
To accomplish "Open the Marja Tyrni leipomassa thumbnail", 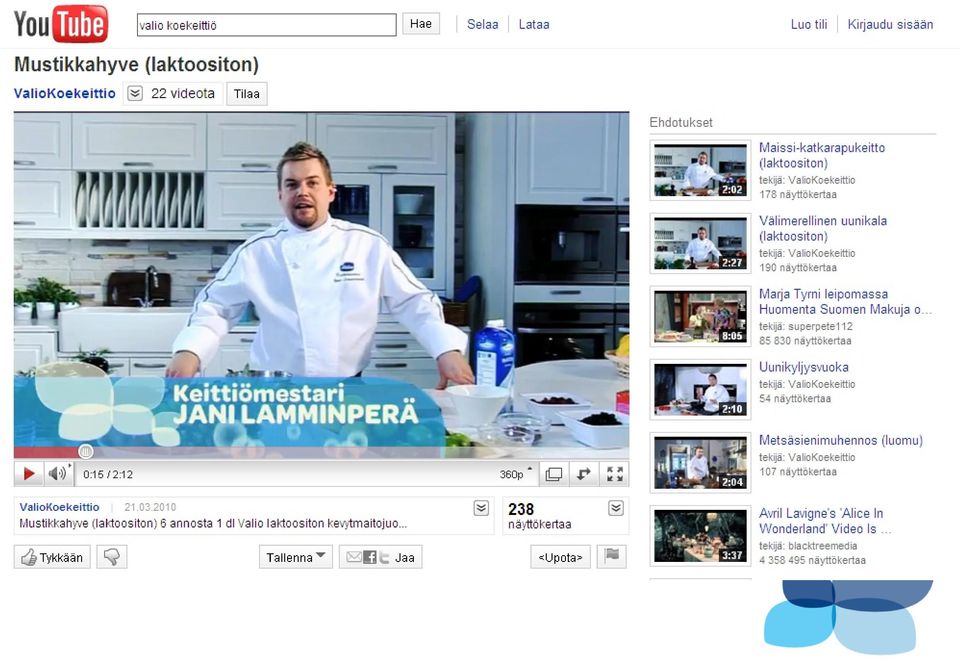I will coord(700,317).
